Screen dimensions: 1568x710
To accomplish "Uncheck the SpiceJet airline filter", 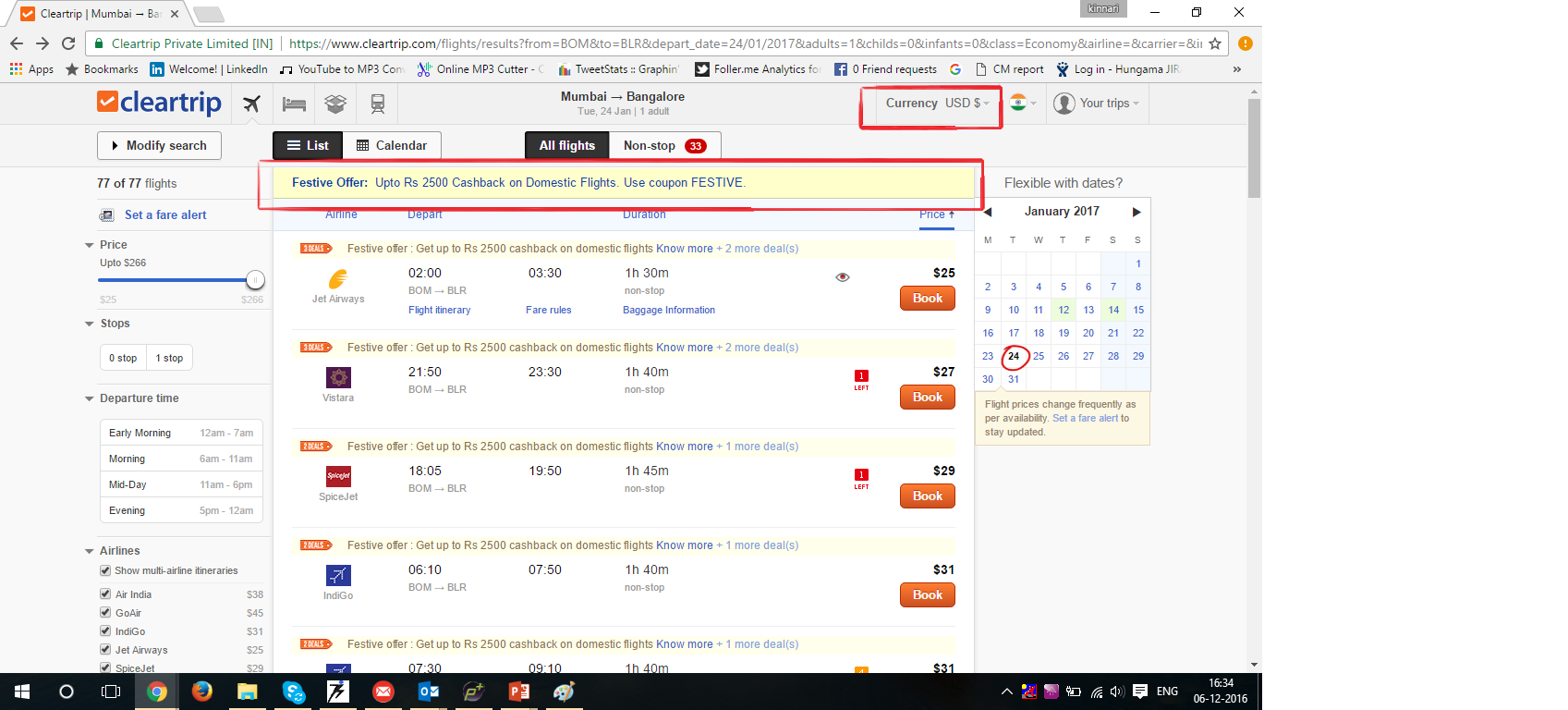I will click(105, 667).
